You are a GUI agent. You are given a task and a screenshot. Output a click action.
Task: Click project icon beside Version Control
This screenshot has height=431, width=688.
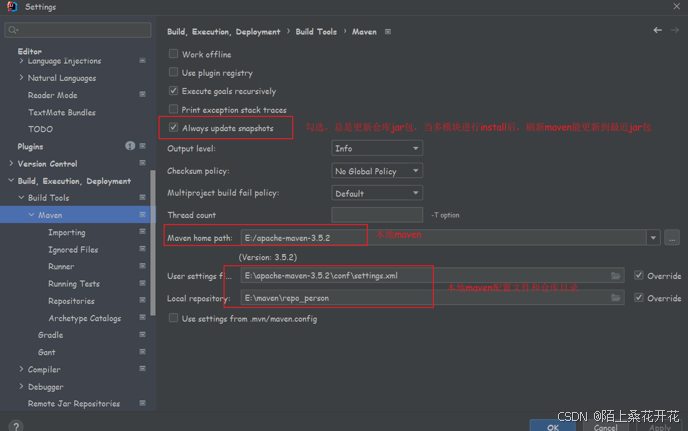pyautogui.click(x=143, y=163)
